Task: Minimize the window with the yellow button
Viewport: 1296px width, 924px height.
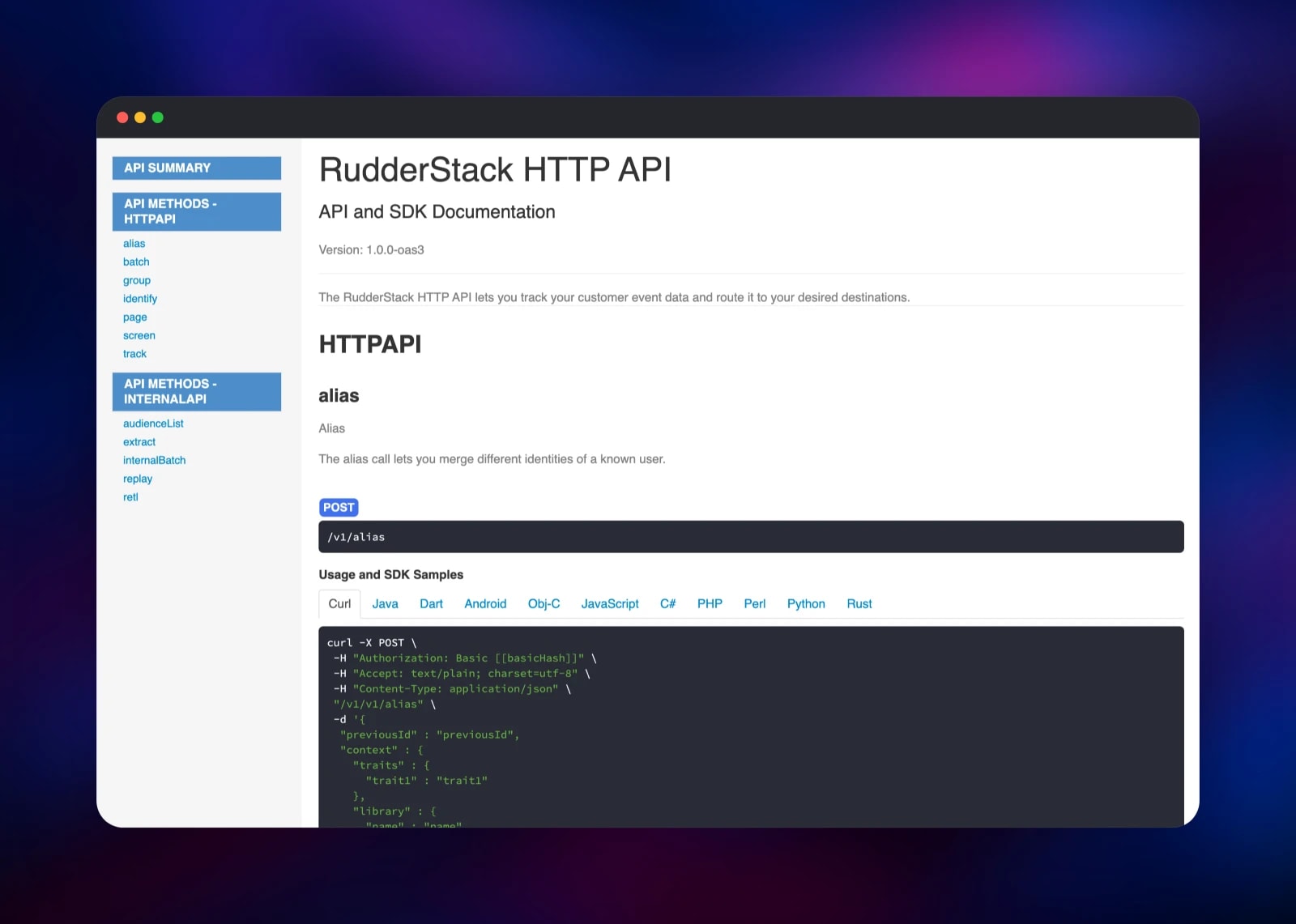Action: pos(140,117)
